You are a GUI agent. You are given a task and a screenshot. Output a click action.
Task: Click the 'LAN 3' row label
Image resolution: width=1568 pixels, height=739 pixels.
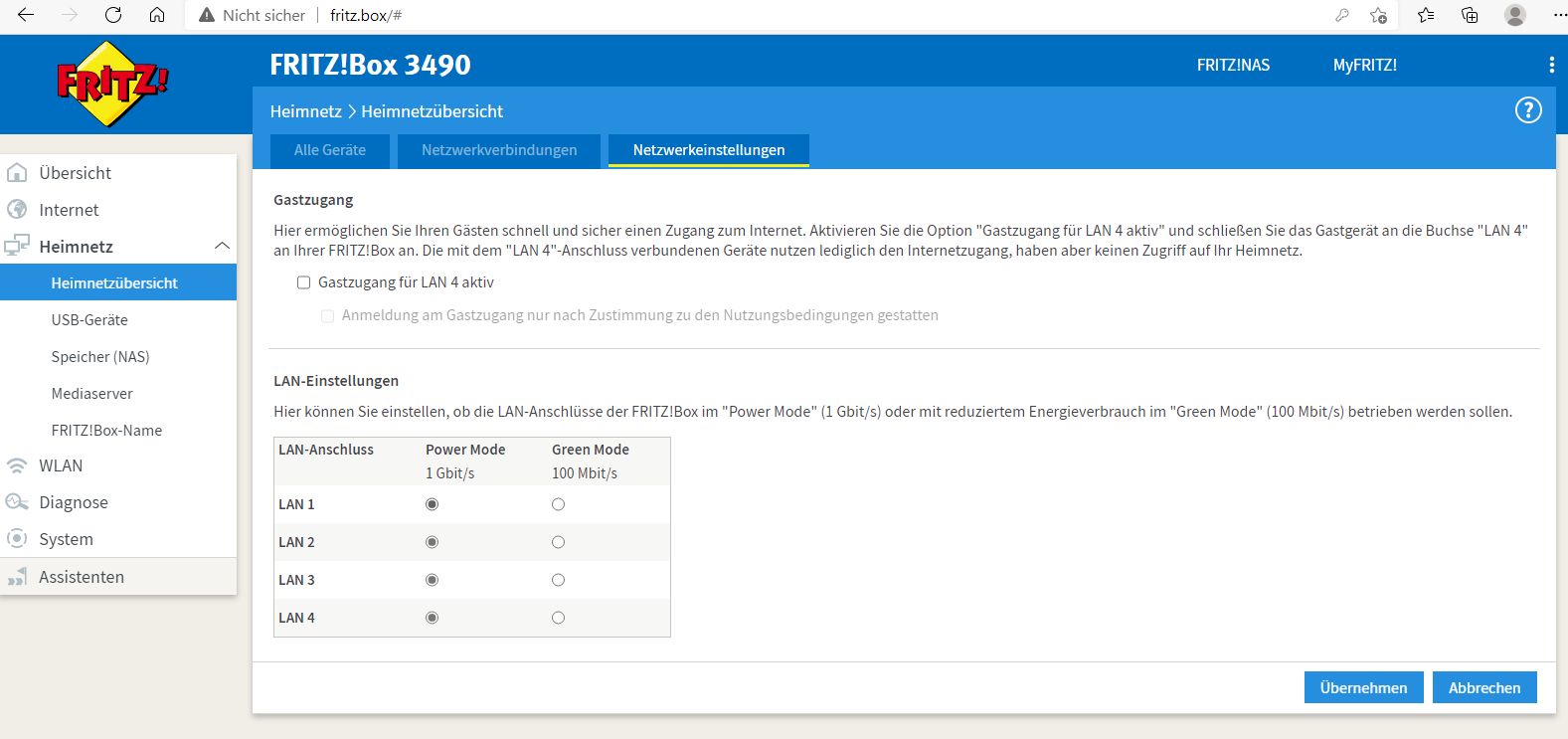pos(296,580)
